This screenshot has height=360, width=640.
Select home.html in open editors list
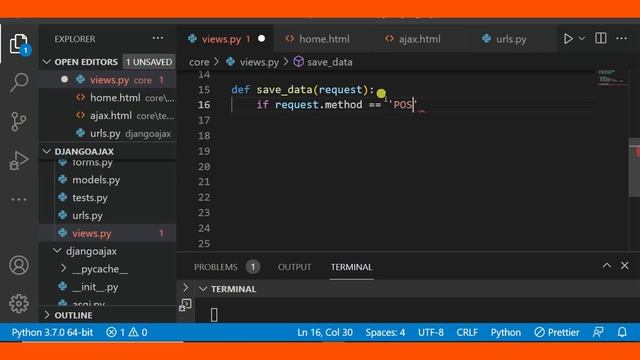pos(108,98)
